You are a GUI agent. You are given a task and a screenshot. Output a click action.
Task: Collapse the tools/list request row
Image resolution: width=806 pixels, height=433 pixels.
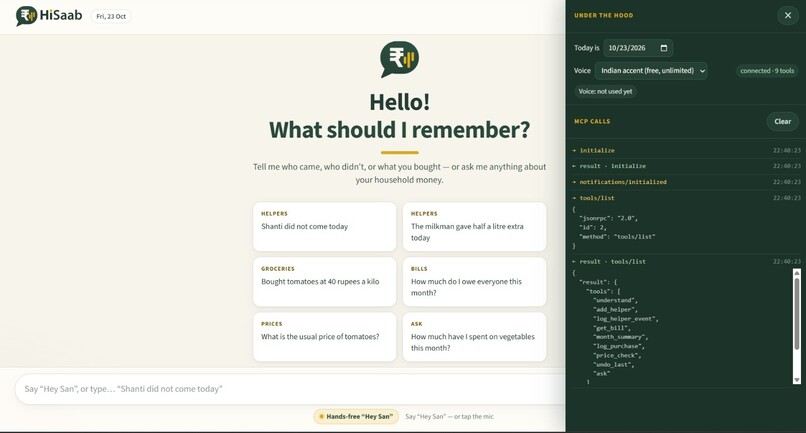[686, 198]
